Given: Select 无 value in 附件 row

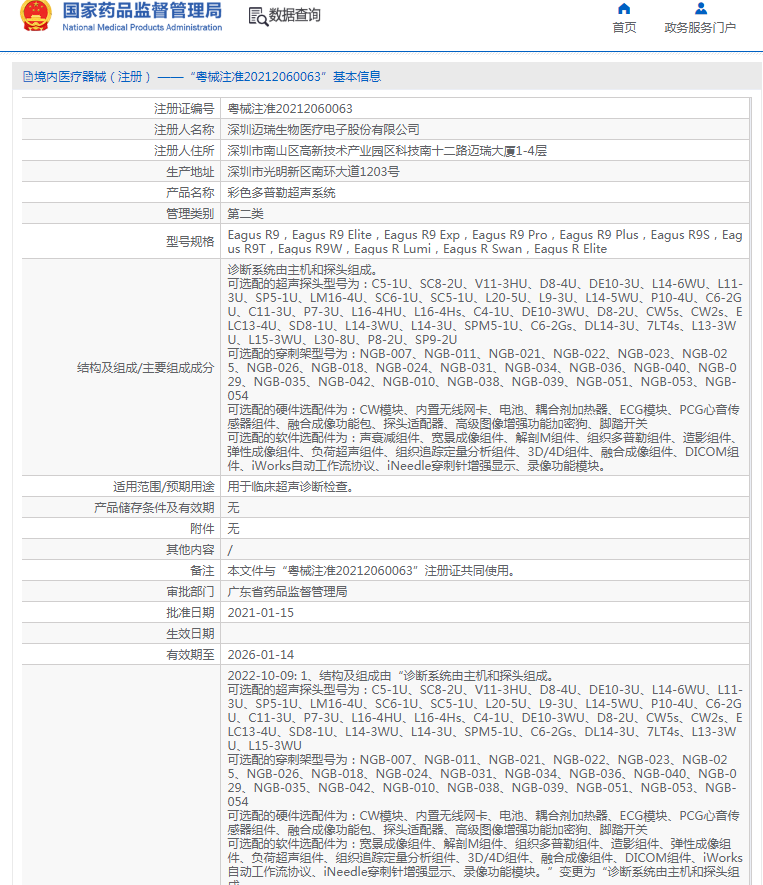Looking at the screenshot, I should click(x=233, y=528).
